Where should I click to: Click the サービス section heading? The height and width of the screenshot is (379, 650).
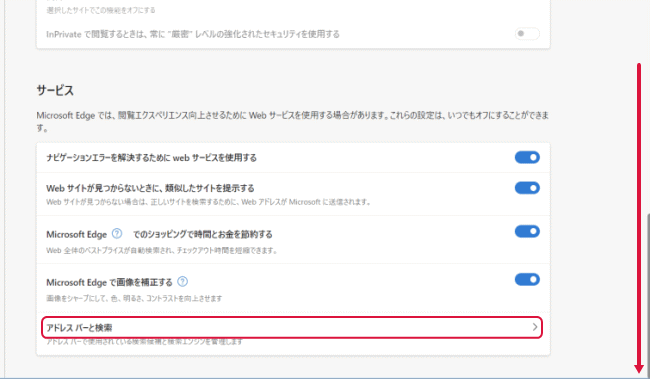point(55,90)
